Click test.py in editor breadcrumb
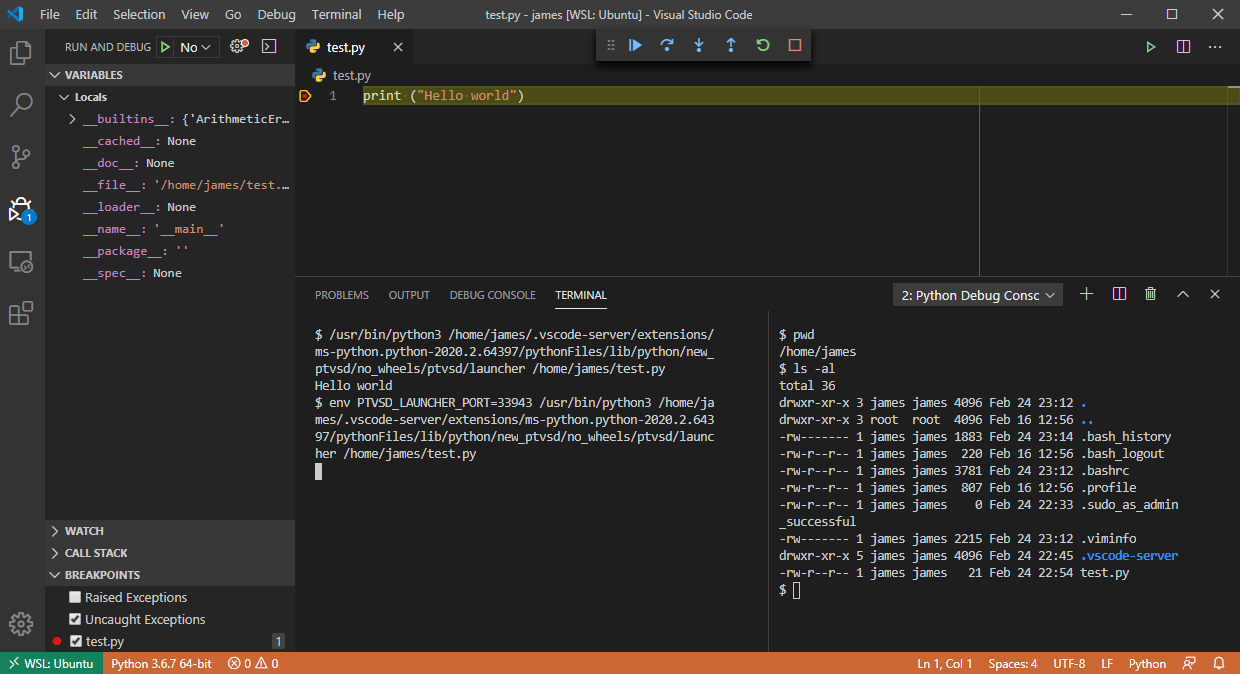Screen dimensions: 1240x674 (x=351, y=75)
